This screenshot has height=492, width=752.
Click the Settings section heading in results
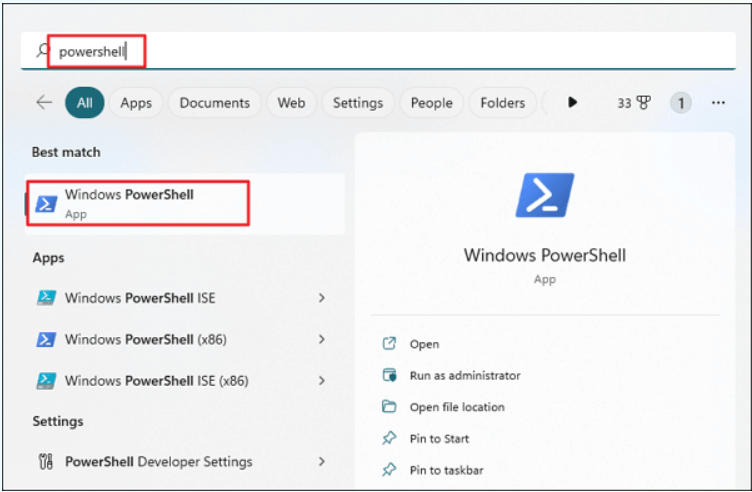[58, 421]
